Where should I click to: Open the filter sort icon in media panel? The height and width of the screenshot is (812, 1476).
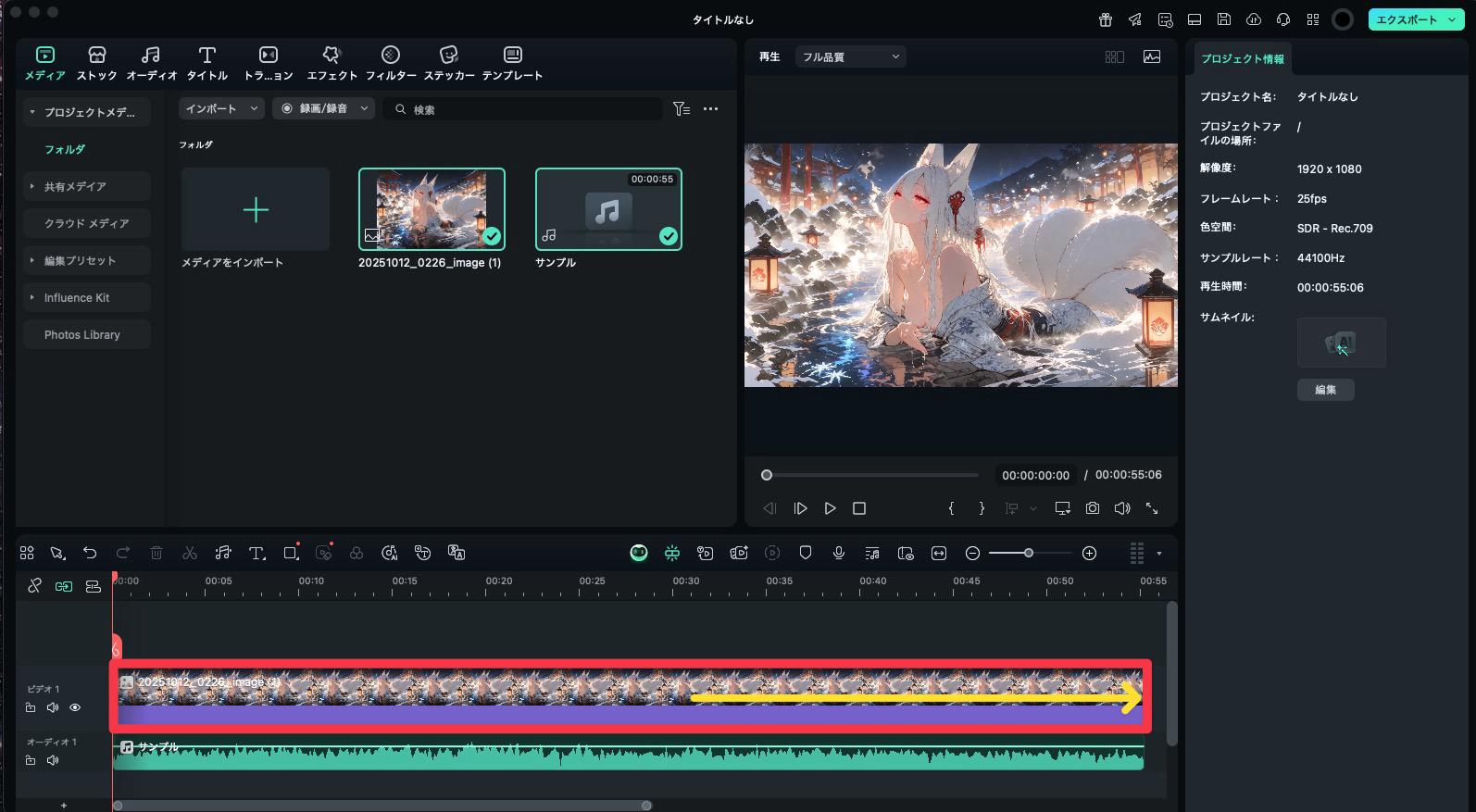tap(682, 109)
